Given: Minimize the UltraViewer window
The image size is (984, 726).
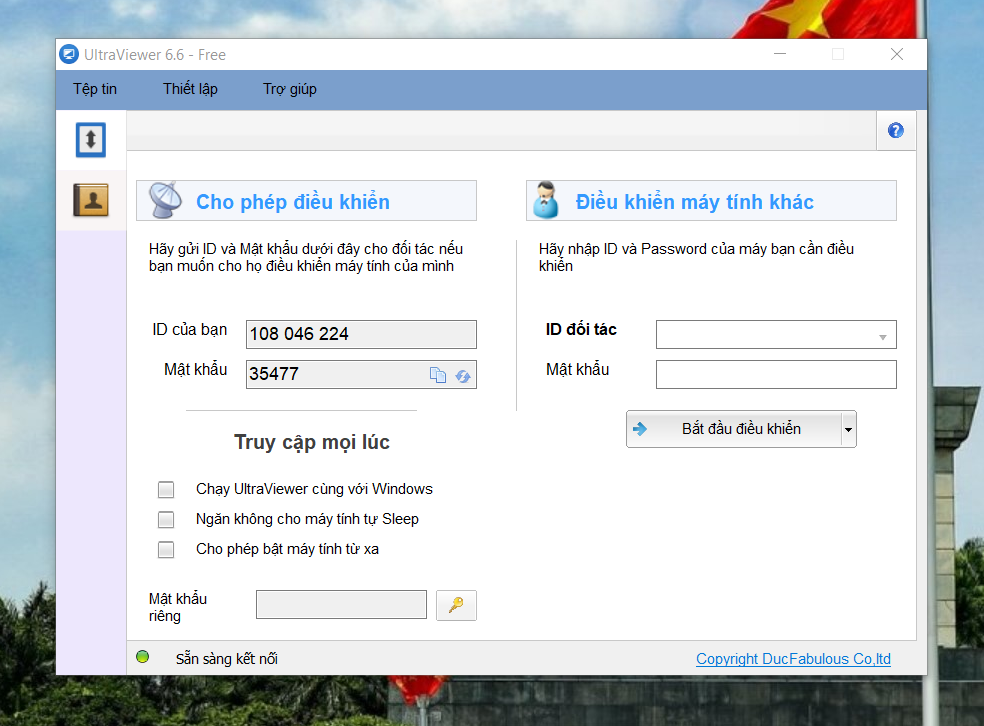Looking at the screenshot, I should 780,55.
